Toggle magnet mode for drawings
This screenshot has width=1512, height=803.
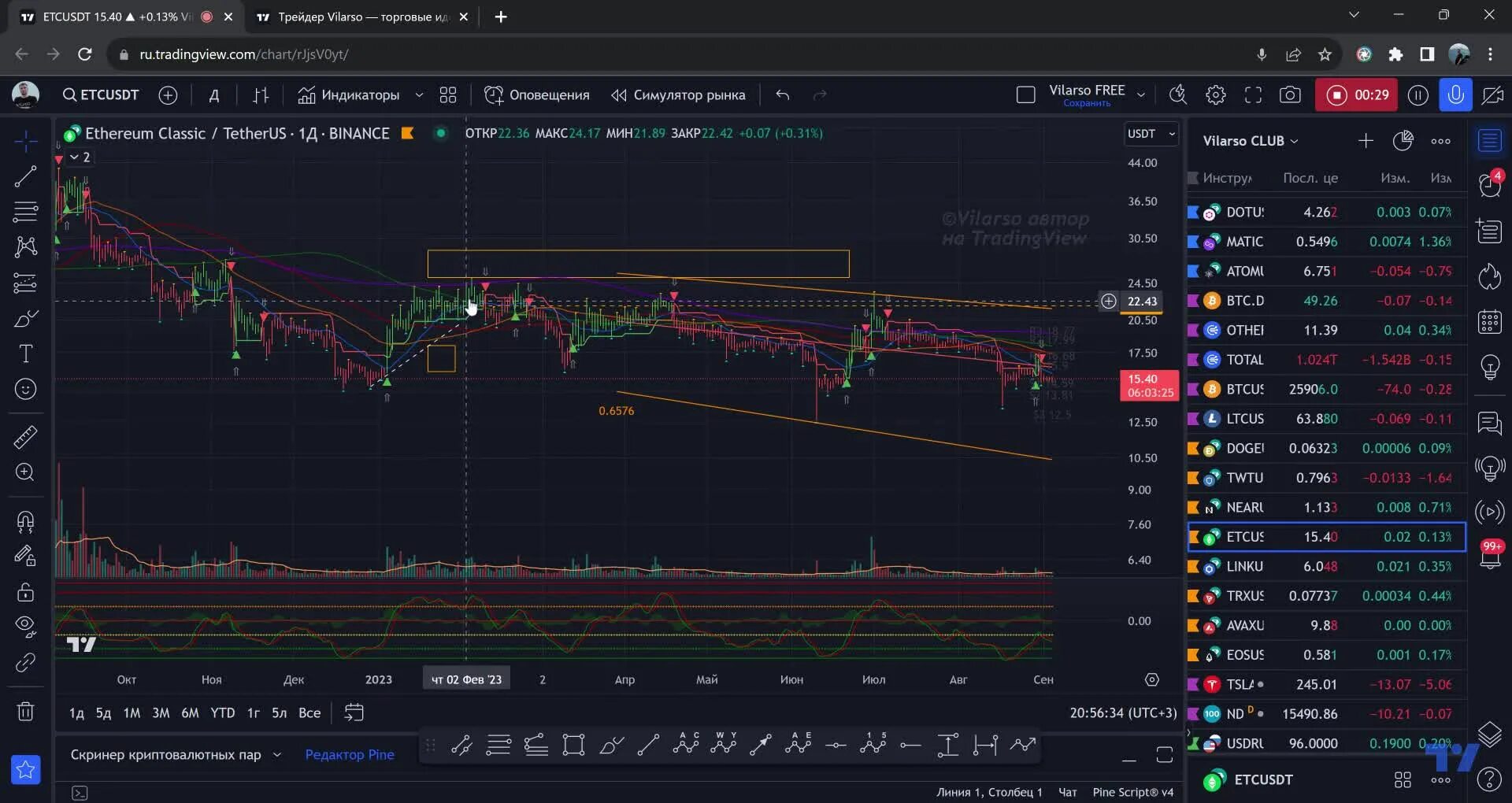click(25, 521)
